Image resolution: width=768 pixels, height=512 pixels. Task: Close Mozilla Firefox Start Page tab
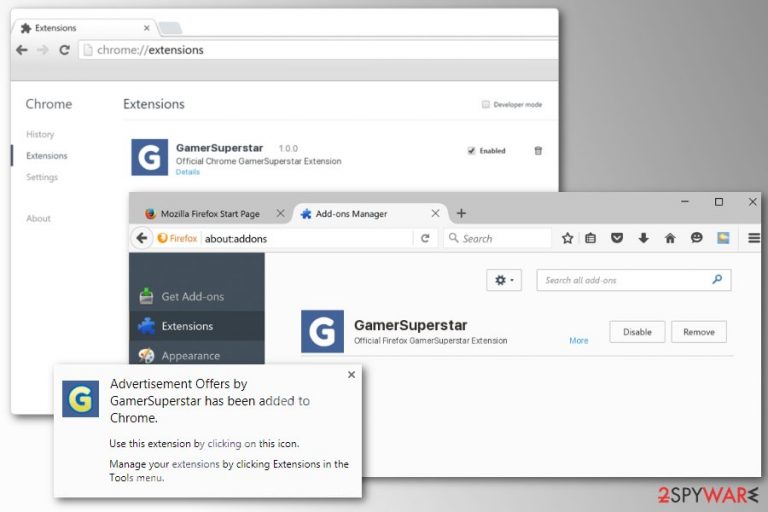point(280,213)
